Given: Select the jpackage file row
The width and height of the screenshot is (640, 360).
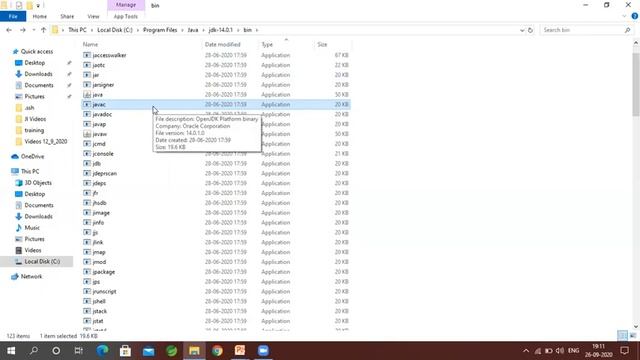Looking at the screenshot, I should tap(216, 272).
